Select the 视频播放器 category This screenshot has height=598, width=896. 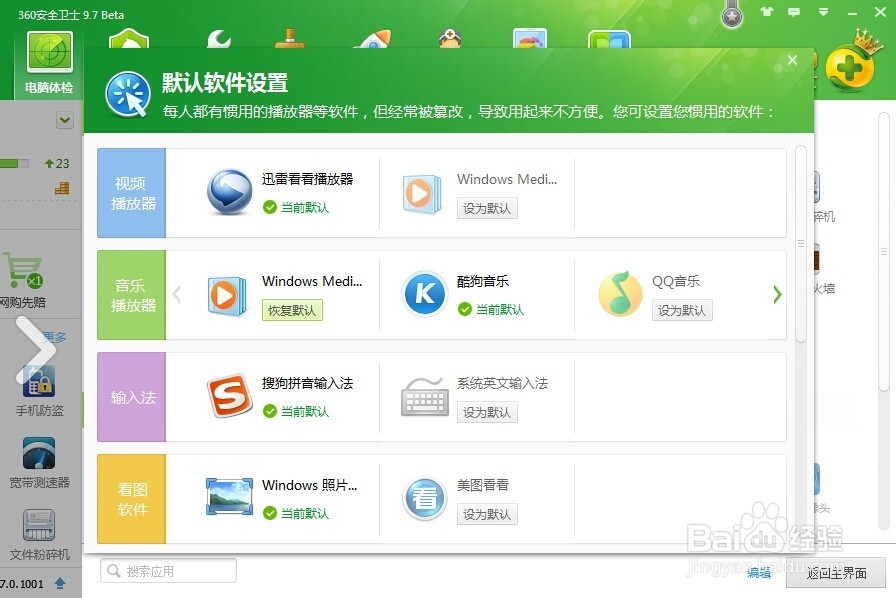click(131, 193)
